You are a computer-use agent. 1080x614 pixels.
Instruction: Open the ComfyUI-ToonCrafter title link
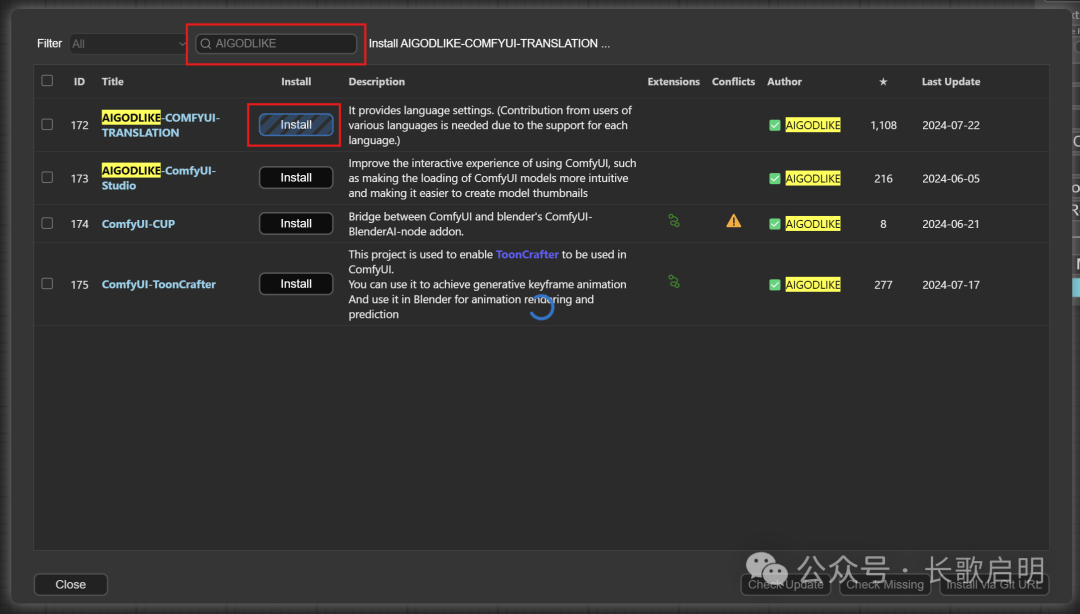coord(158,285)
